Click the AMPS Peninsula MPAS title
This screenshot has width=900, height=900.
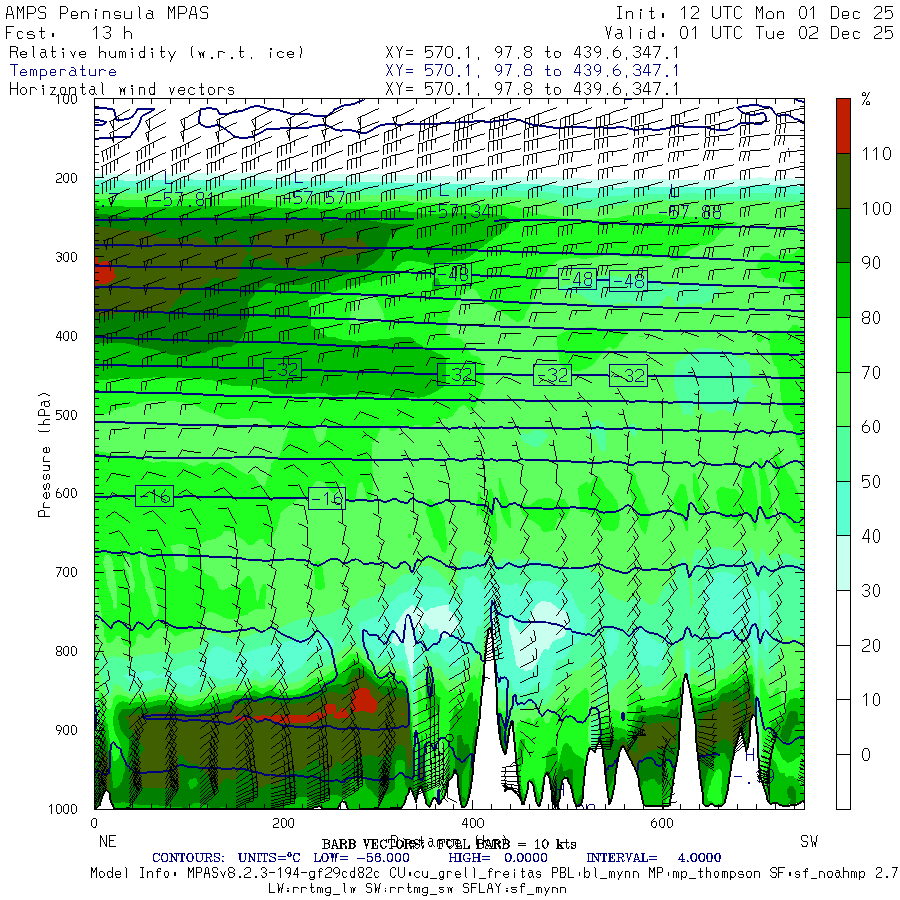tap(107, 13)
